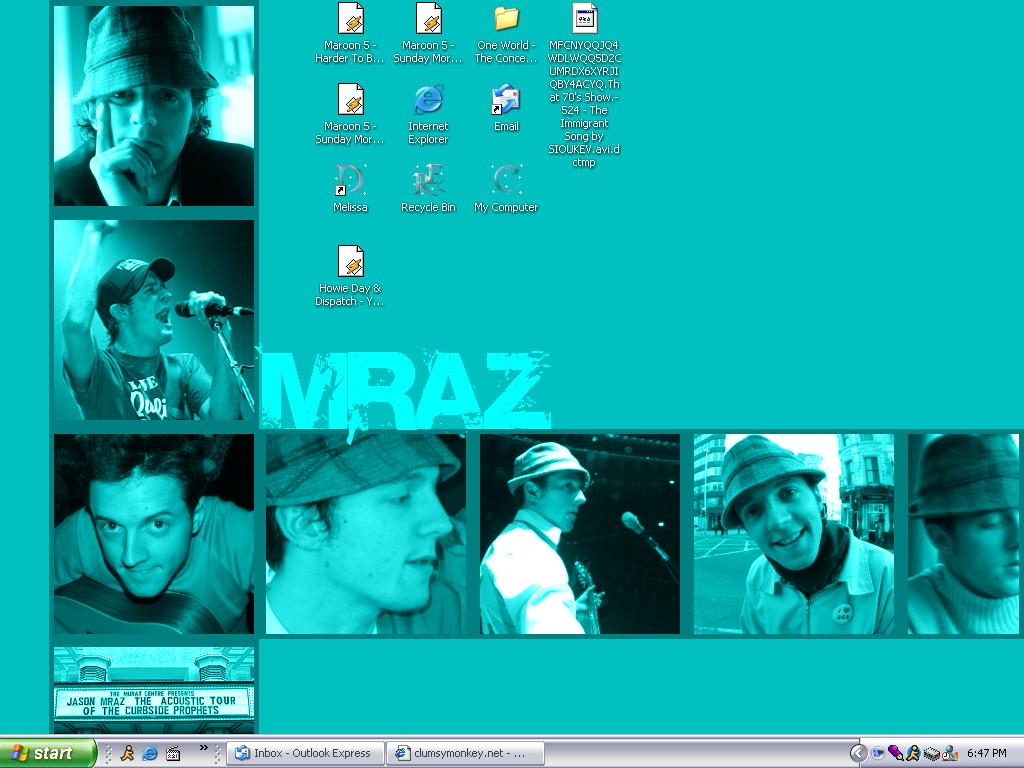The height and width of the screenshot is (768, 1024).
Task: Select the That 70's Show avi.dctmp file
Action: (x=584, y=19)
